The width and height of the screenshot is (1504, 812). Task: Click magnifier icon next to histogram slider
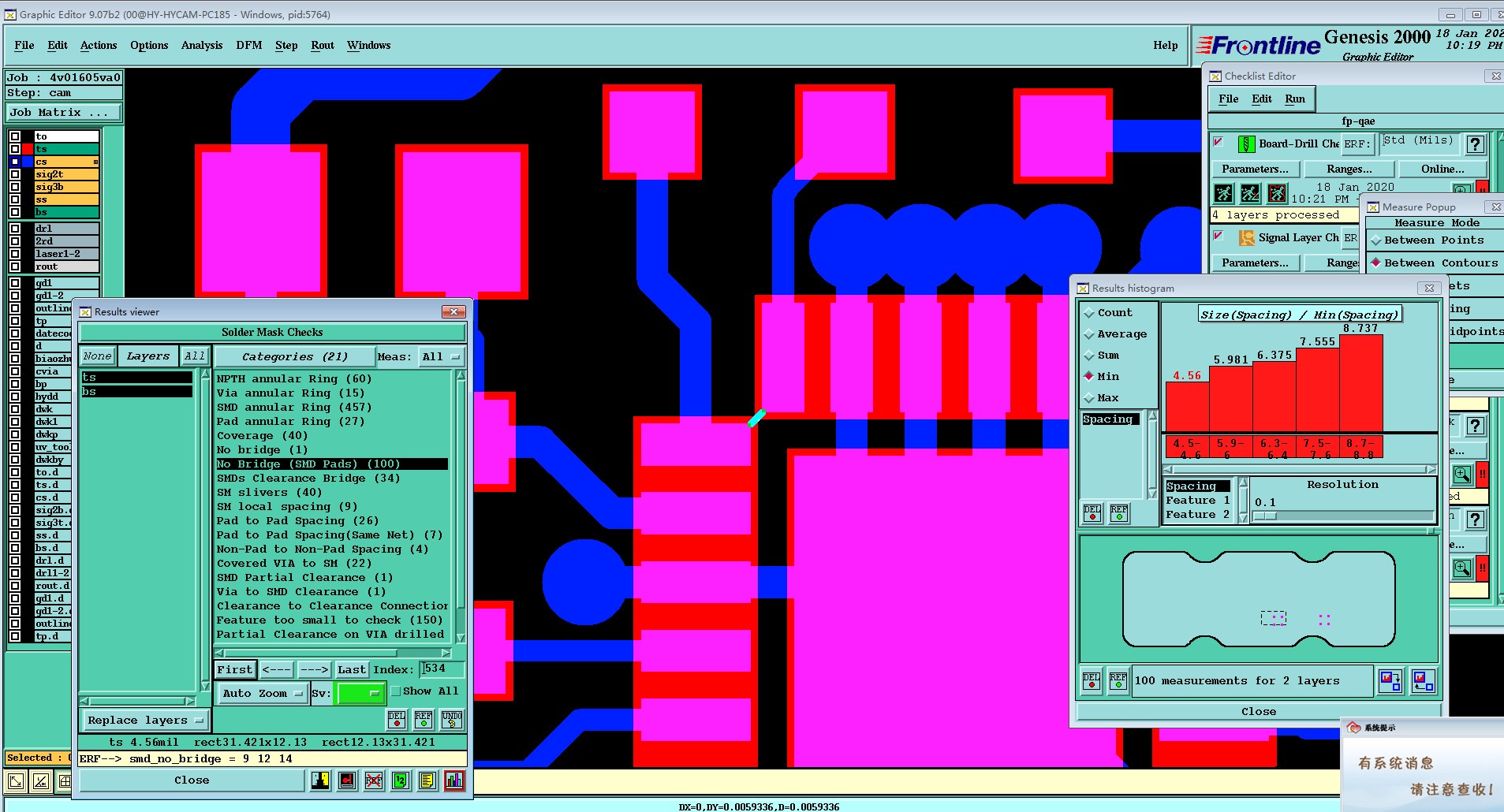click(1461, 475)
